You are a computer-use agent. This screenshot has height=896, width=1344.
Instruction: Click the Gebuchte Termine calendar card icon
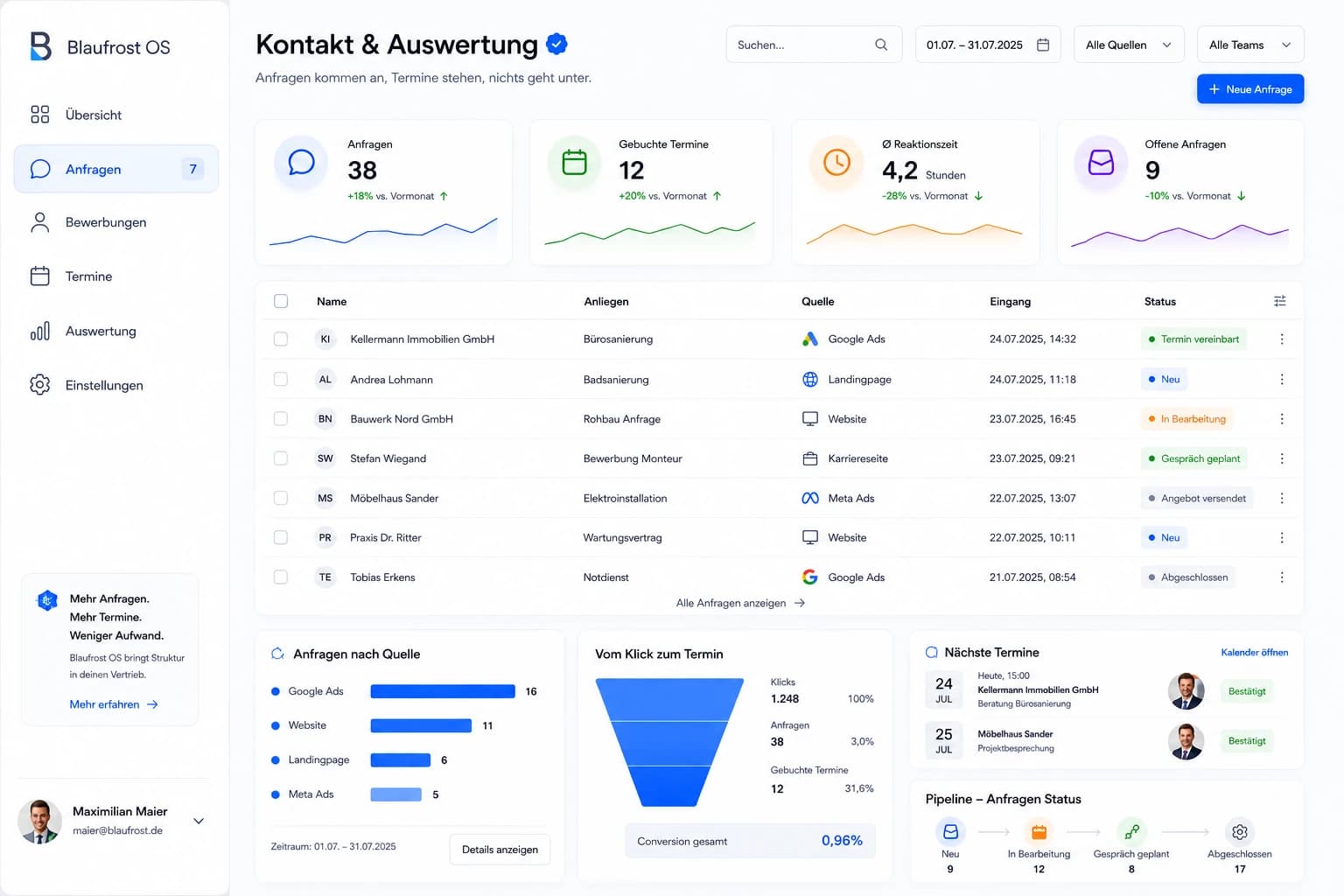coord(574,163)
